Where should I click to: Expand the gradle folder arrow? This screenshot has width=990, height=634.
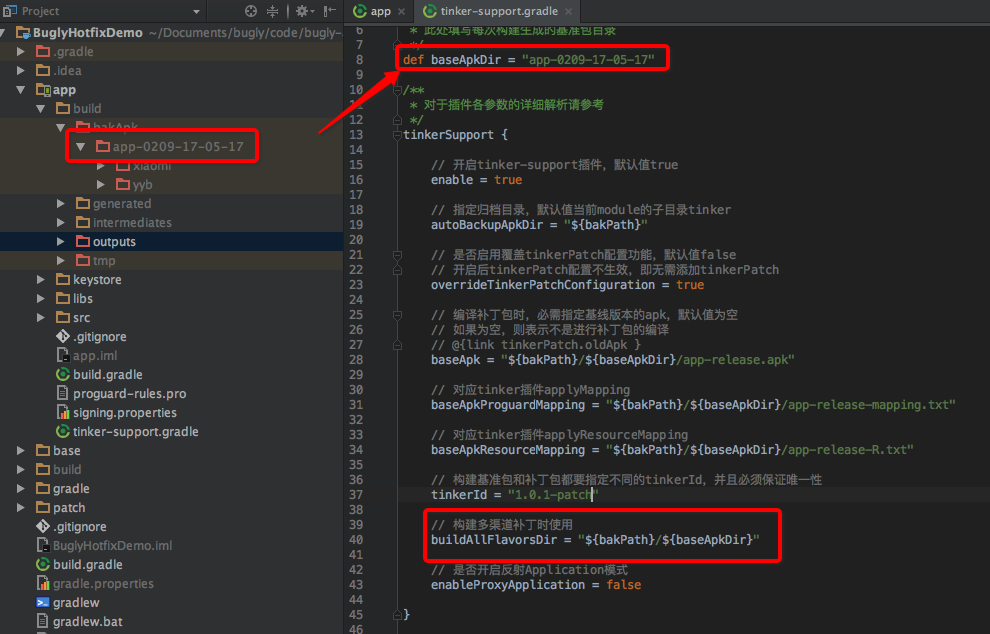click(21, 488)
